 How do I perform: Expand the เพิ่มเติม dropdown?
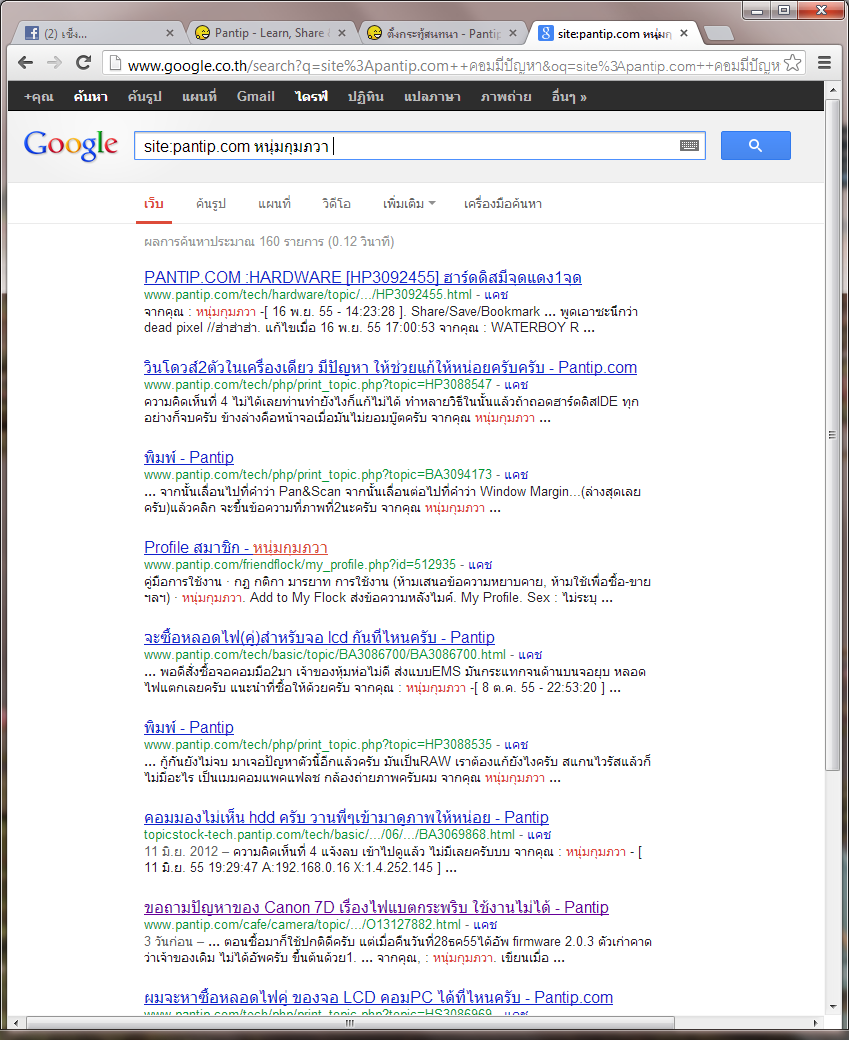click(x=409, y=204)
